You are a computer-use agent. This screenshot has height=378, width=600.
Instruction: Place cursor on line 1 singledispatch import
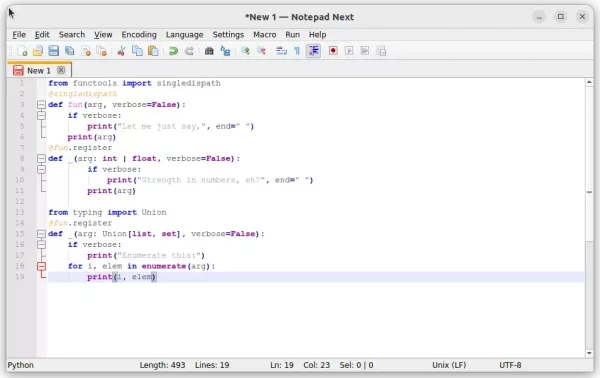pyautogui.click(x=134, y=83)
